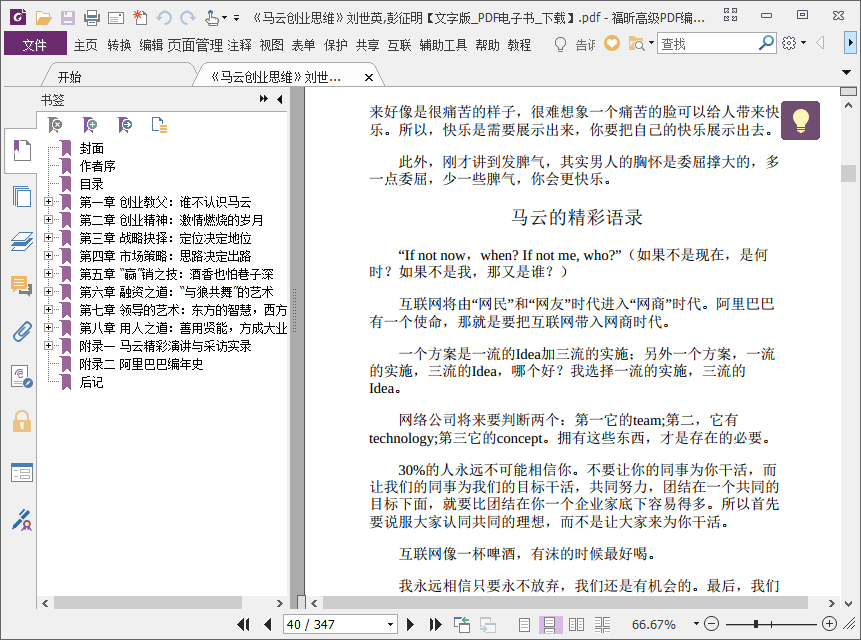Click the zoom slider handle
Image resolution: width=861 pixels, height=640 pixels.
(x=756, y=624)
